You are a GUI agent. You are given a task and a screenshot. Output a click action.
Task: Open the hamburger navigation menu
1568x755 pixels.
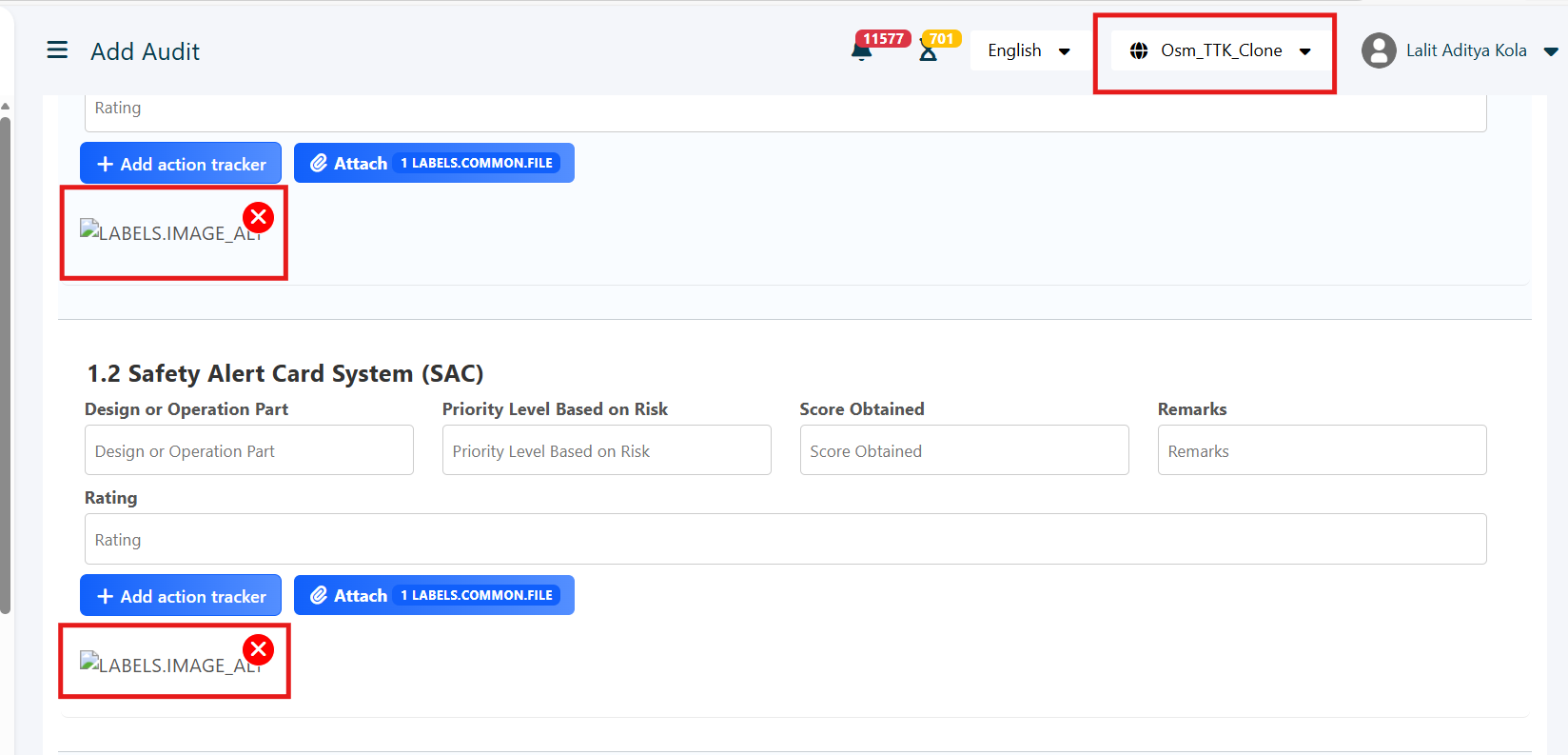tap(57, 50)
